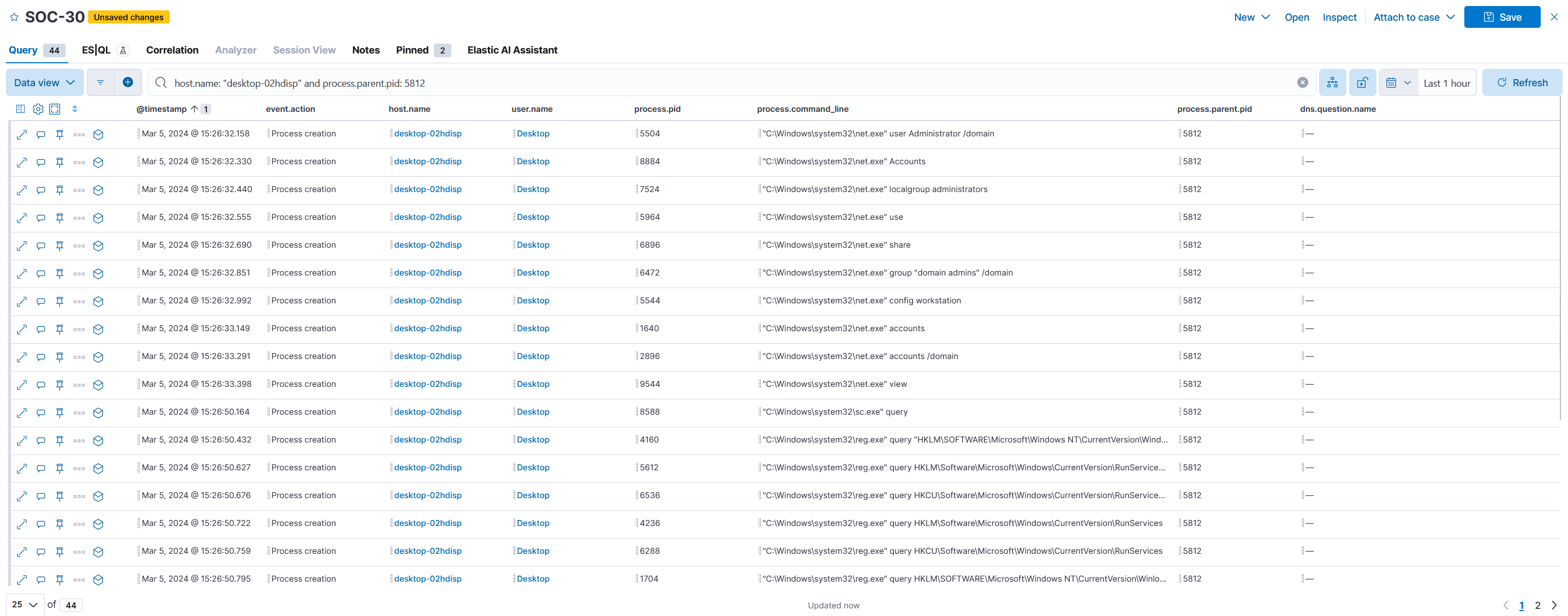Screen dimensions: 1568x616
Task: Open the Notes tab
Action: (x=365, y=50)
